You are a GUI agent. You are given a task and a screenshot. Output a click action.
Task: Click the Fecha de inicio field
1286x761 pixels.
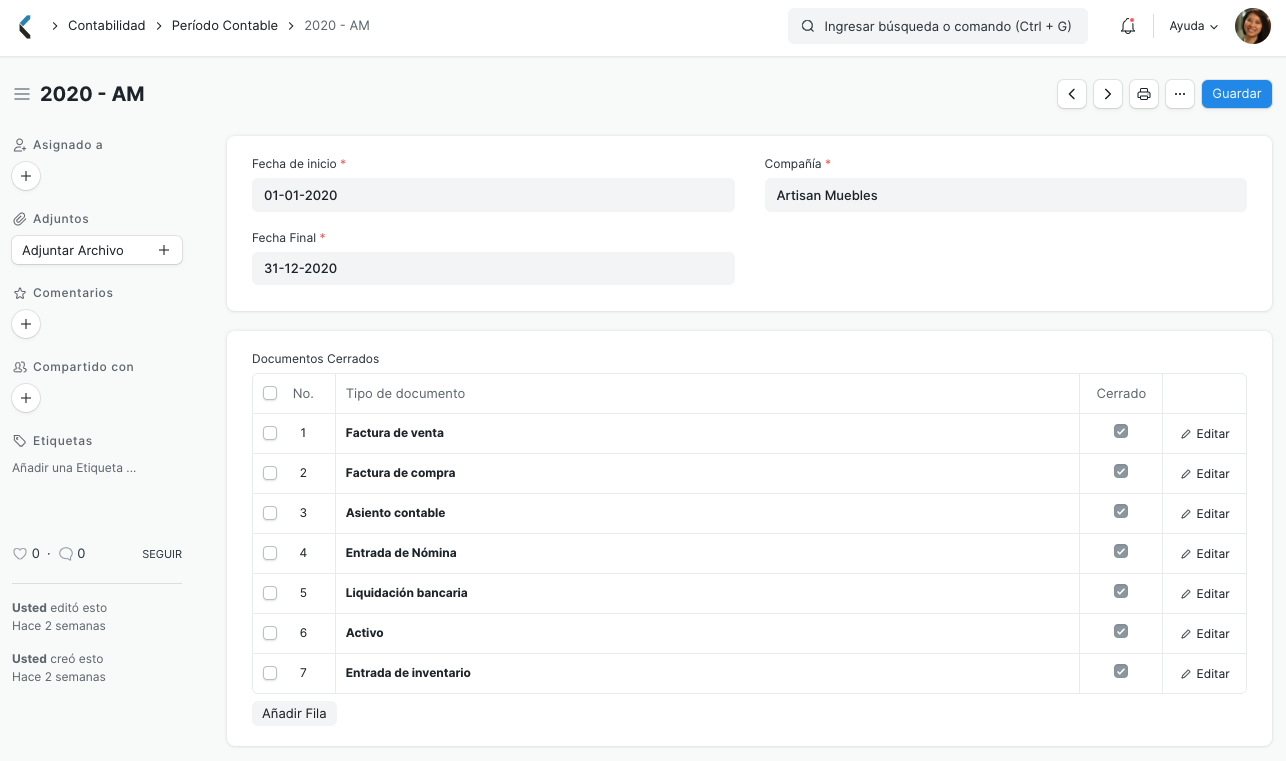pos(493,195)
